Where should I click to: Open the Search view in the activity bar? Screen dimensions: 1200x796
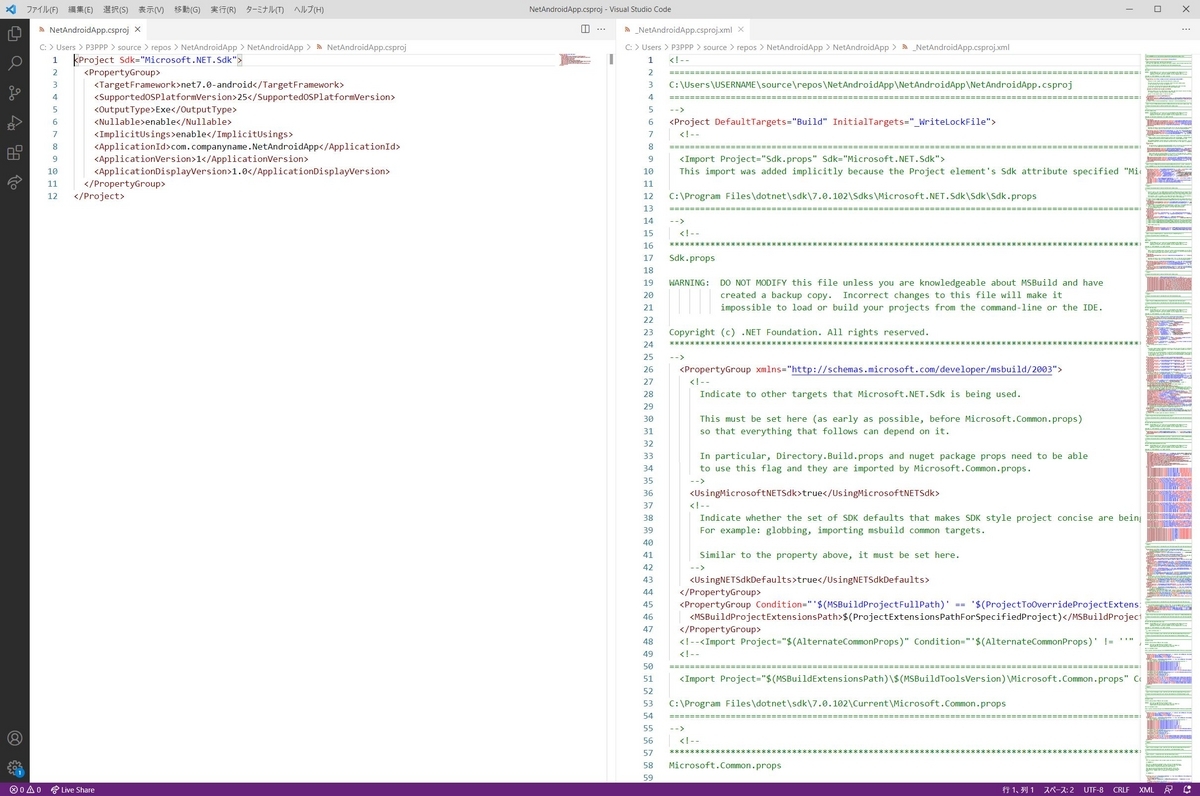coord(15,63)
